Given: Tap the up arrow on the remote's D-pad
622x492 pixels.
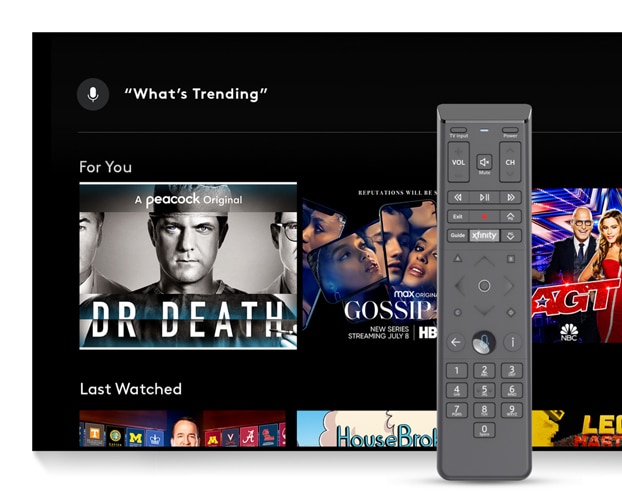Looking at the screenshot, I should (x=484, y=261).
